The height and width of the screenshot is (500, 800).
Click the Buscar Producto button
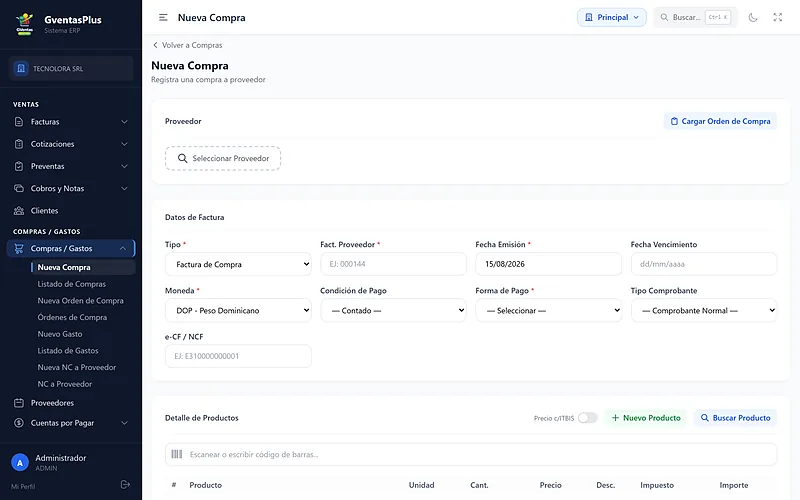735,418
